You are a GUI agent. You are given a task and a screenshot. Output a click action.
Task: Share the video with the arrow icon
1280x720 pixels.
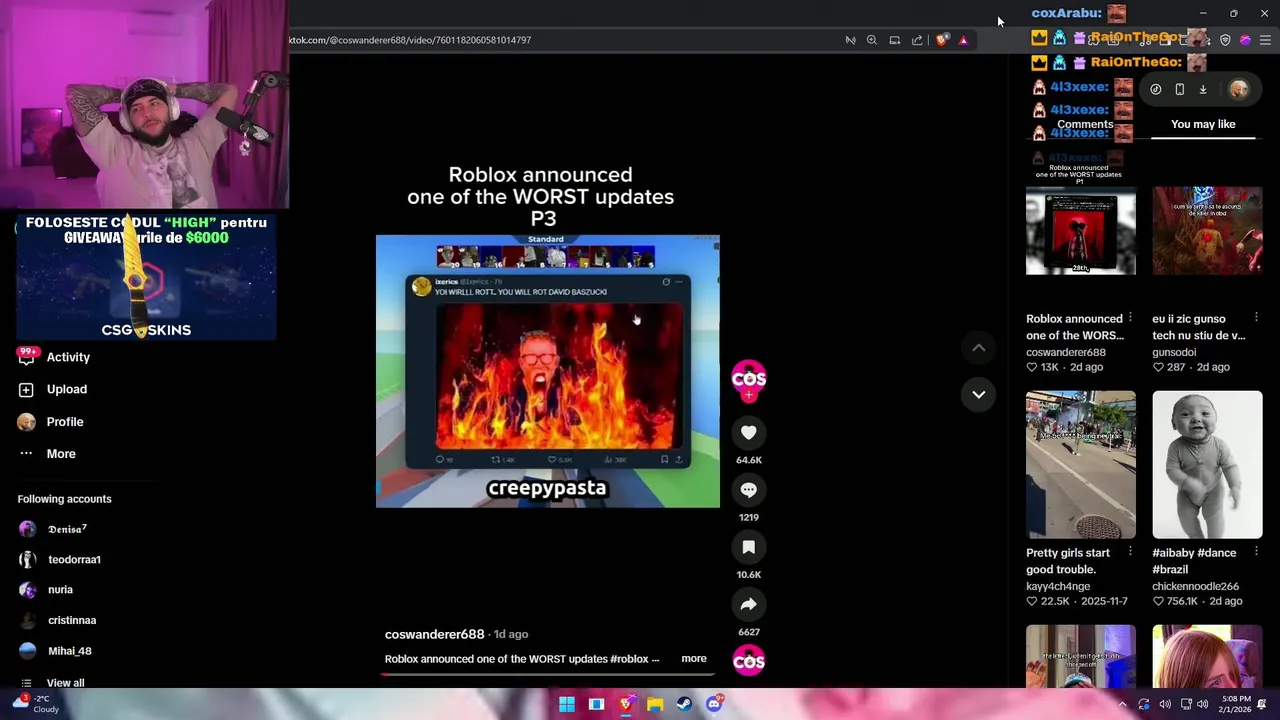click(x=748, y=604)
